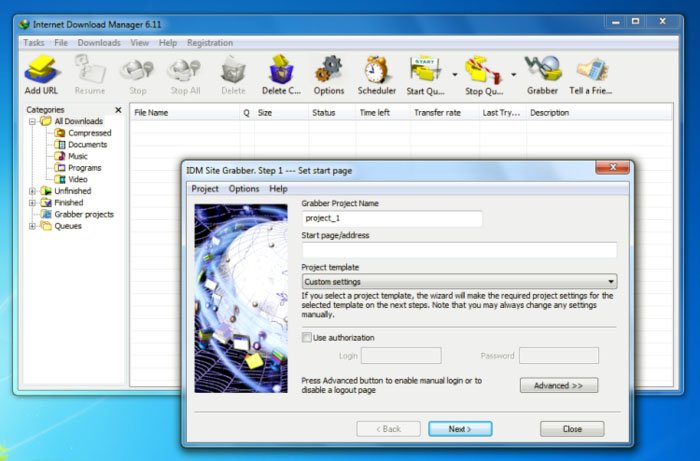Open the Downloads menu
The height and width of the screenshot is (461, 700).
click(x=99, y=43)
